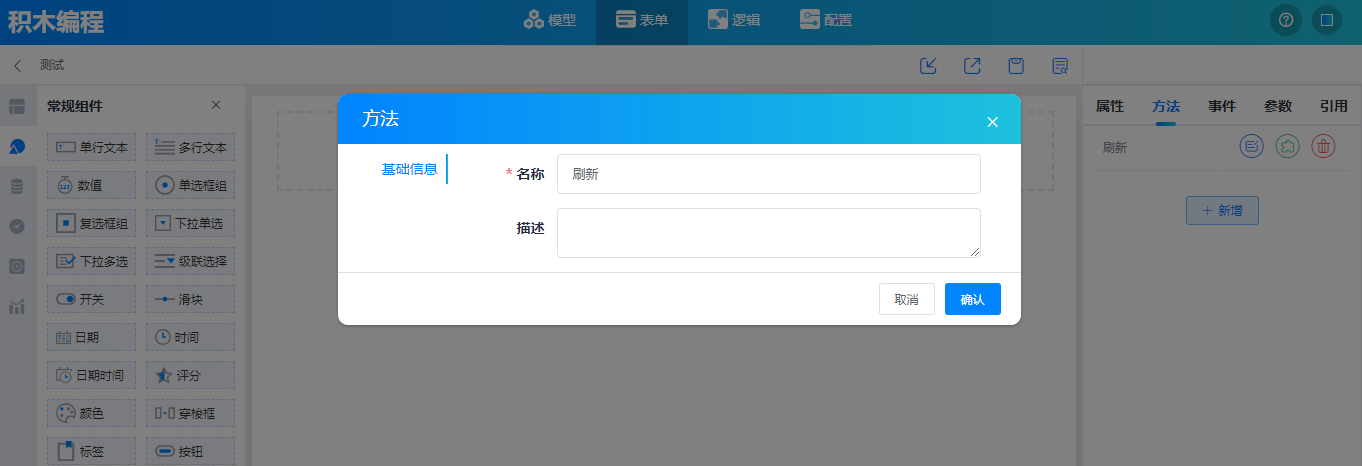The width and height of the screenshot is (1362, 466).
Task: Click the export icon in the toolbar
Action: pyautogui.click(x=972, y=66)
